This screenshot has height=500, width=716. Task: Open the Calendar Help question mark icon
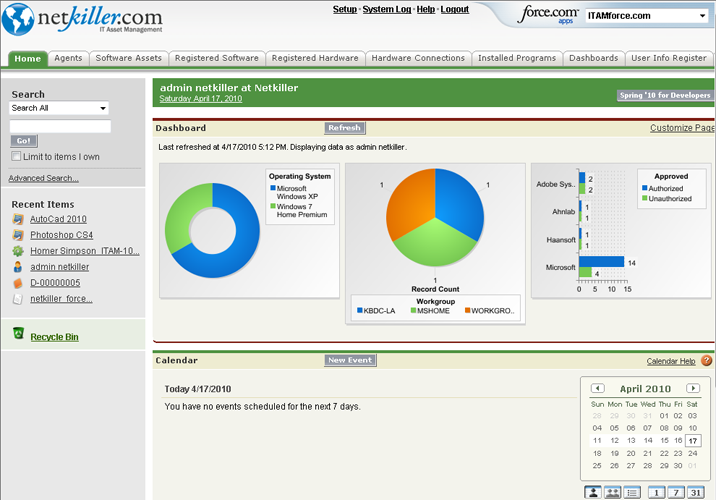click(x=706, y=360)
